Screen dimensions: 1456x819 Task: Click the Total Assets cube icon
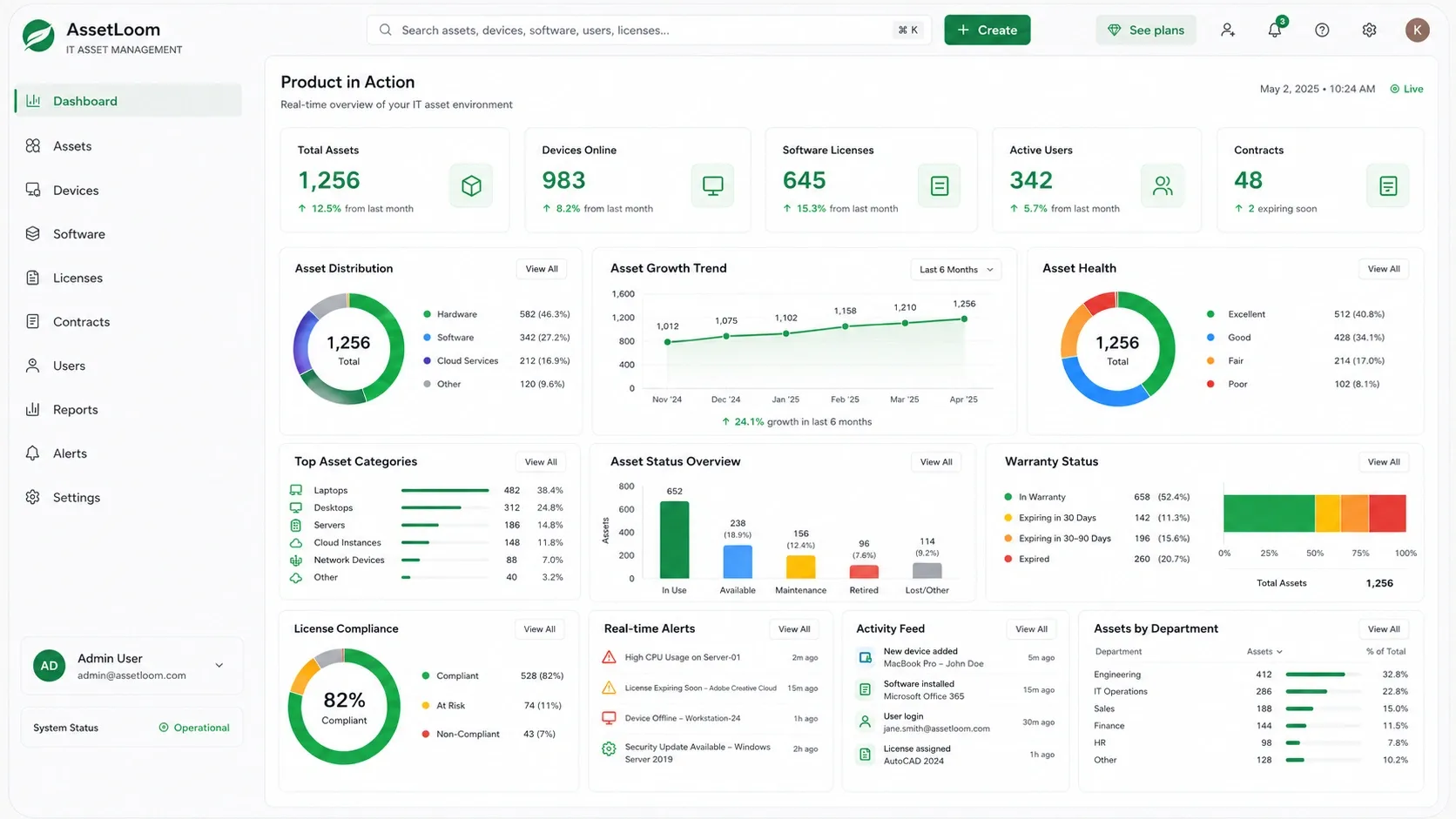[471, 185]
